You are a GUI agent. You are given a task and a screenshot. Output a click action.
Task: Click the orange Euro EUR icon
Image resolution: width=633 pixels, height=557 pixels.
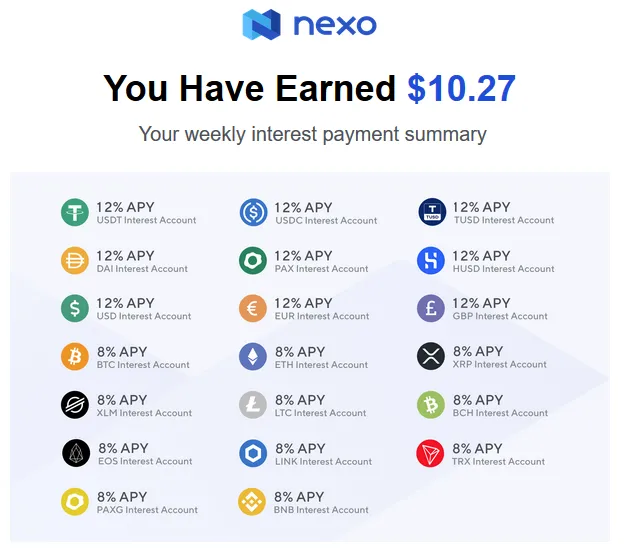pyautogui.click(x=253, y=308)
